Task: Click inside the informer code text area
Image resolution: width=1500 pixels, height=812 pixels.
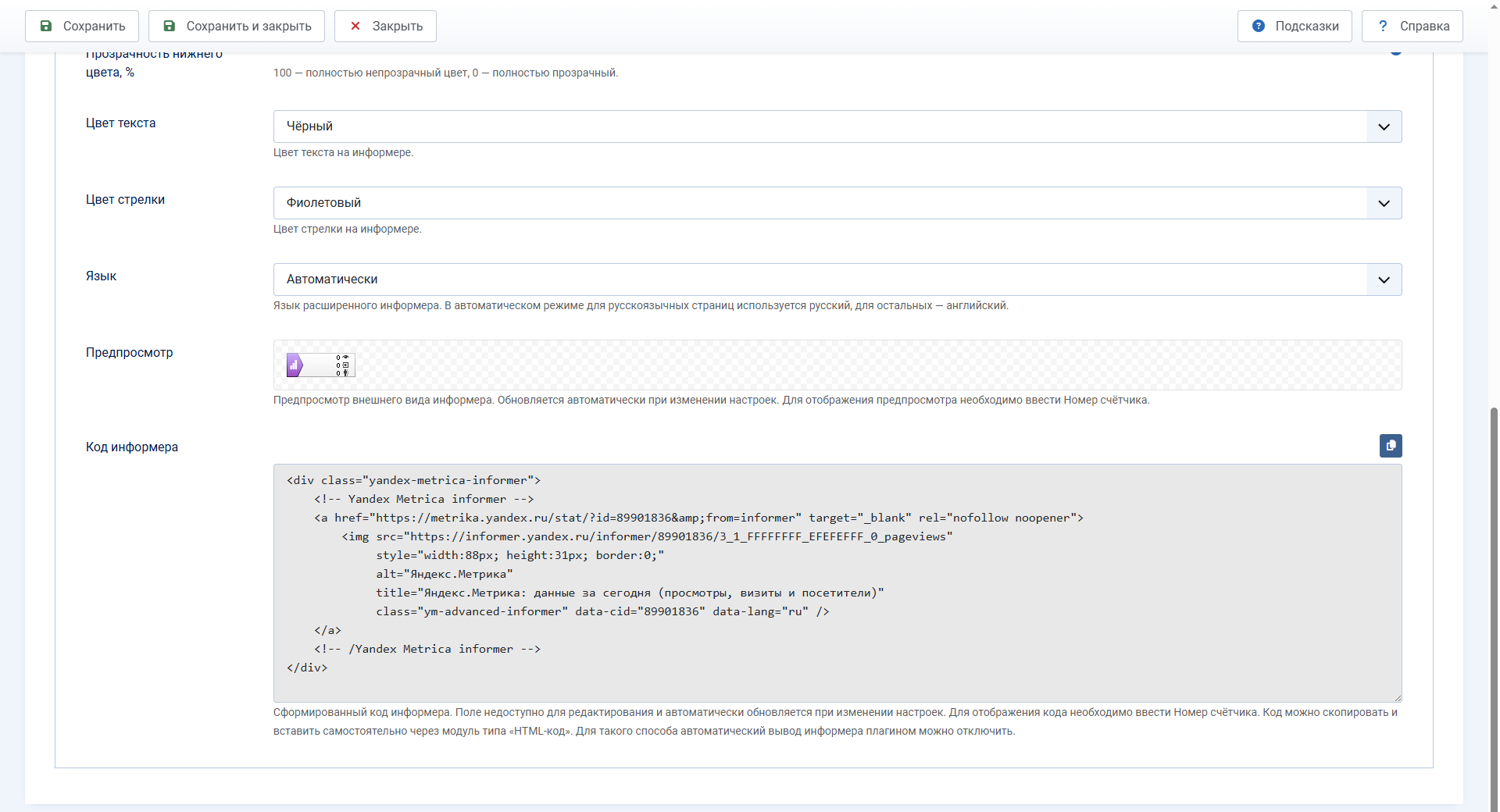Action: (x=837, y=583)
